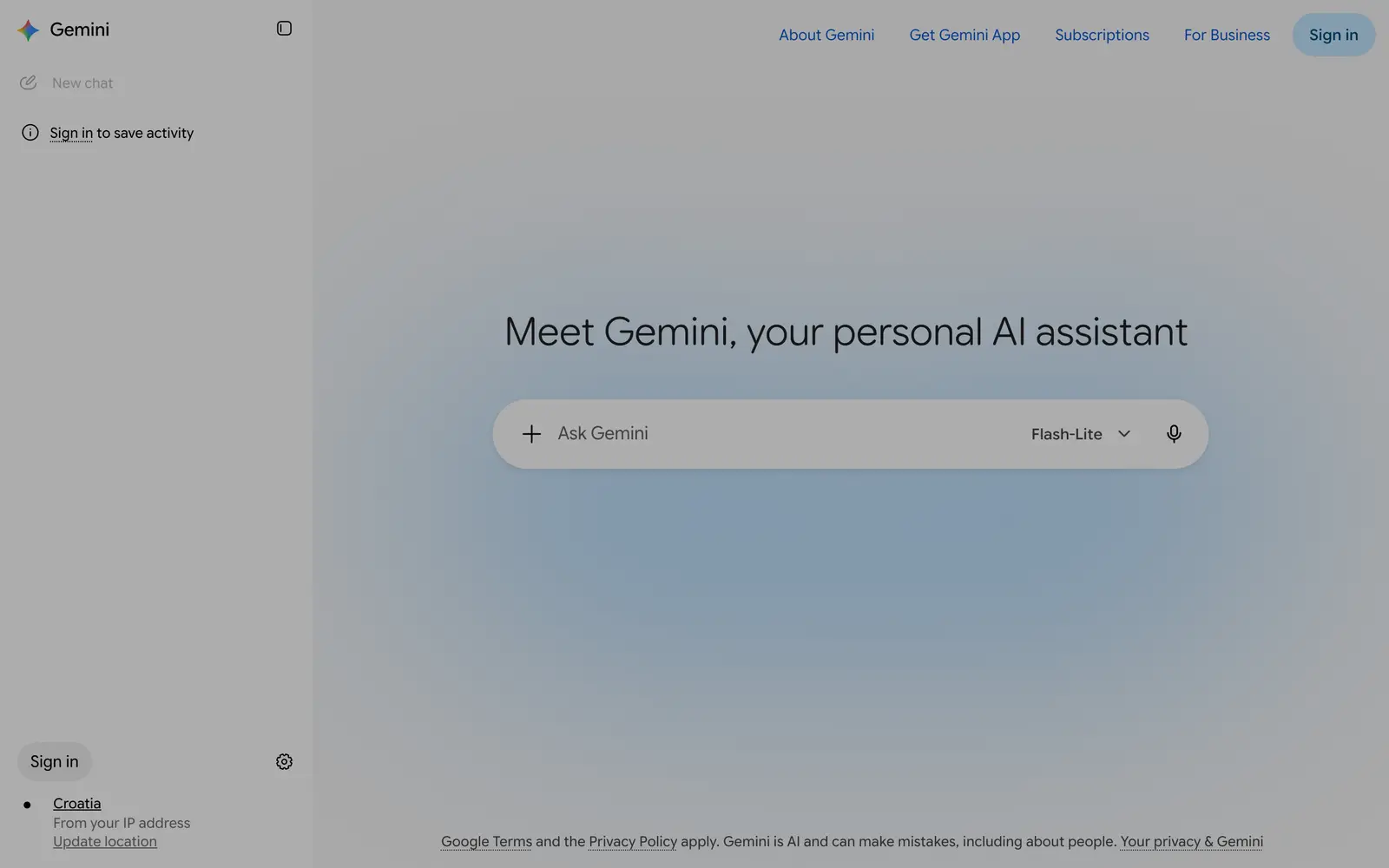Viewport: 1389px width, 868px height.
Task: Click the sidebar bottom Sign in button
Action: coord(55,761)
